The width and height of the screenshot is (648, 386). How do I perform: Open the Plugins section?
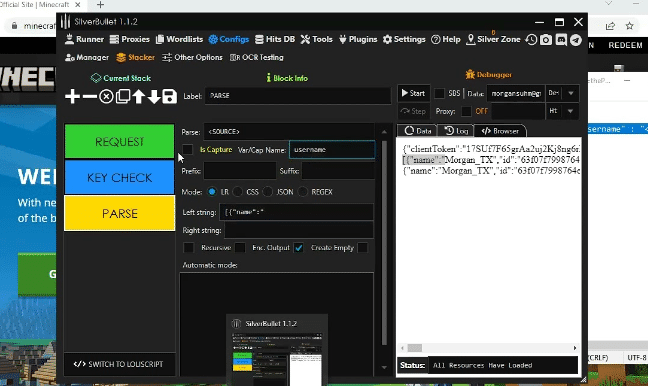tap(358, 39)
